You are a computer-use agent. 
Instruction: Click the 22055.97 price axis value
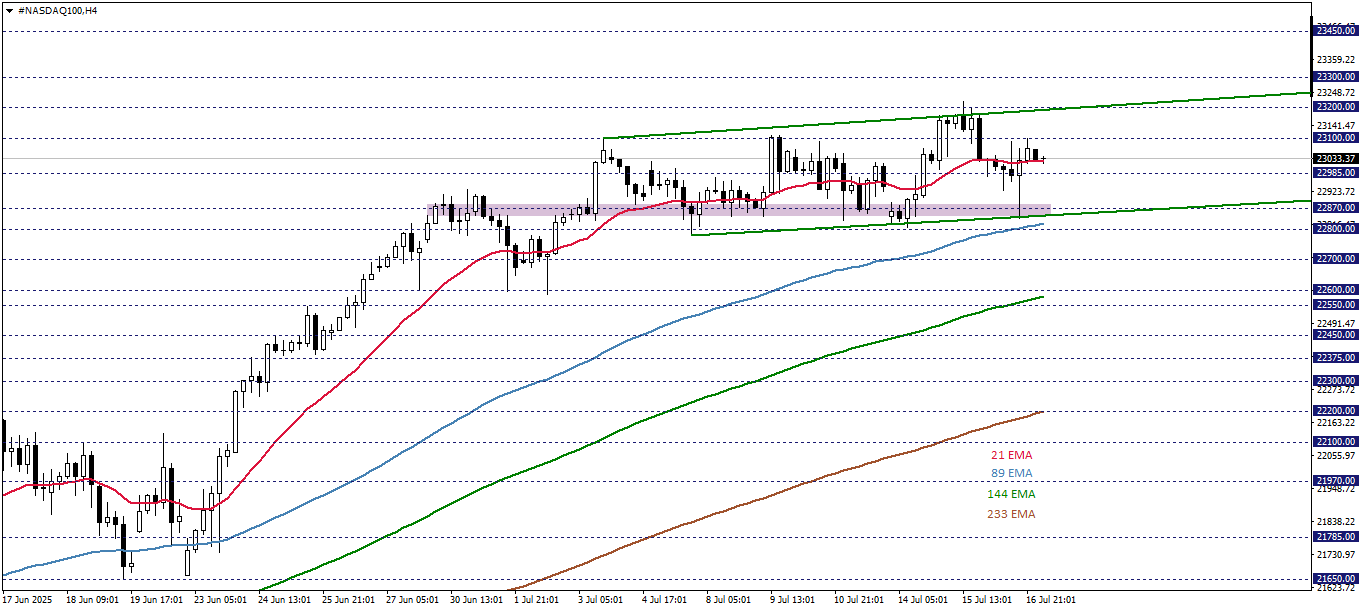coord(1337,455)
